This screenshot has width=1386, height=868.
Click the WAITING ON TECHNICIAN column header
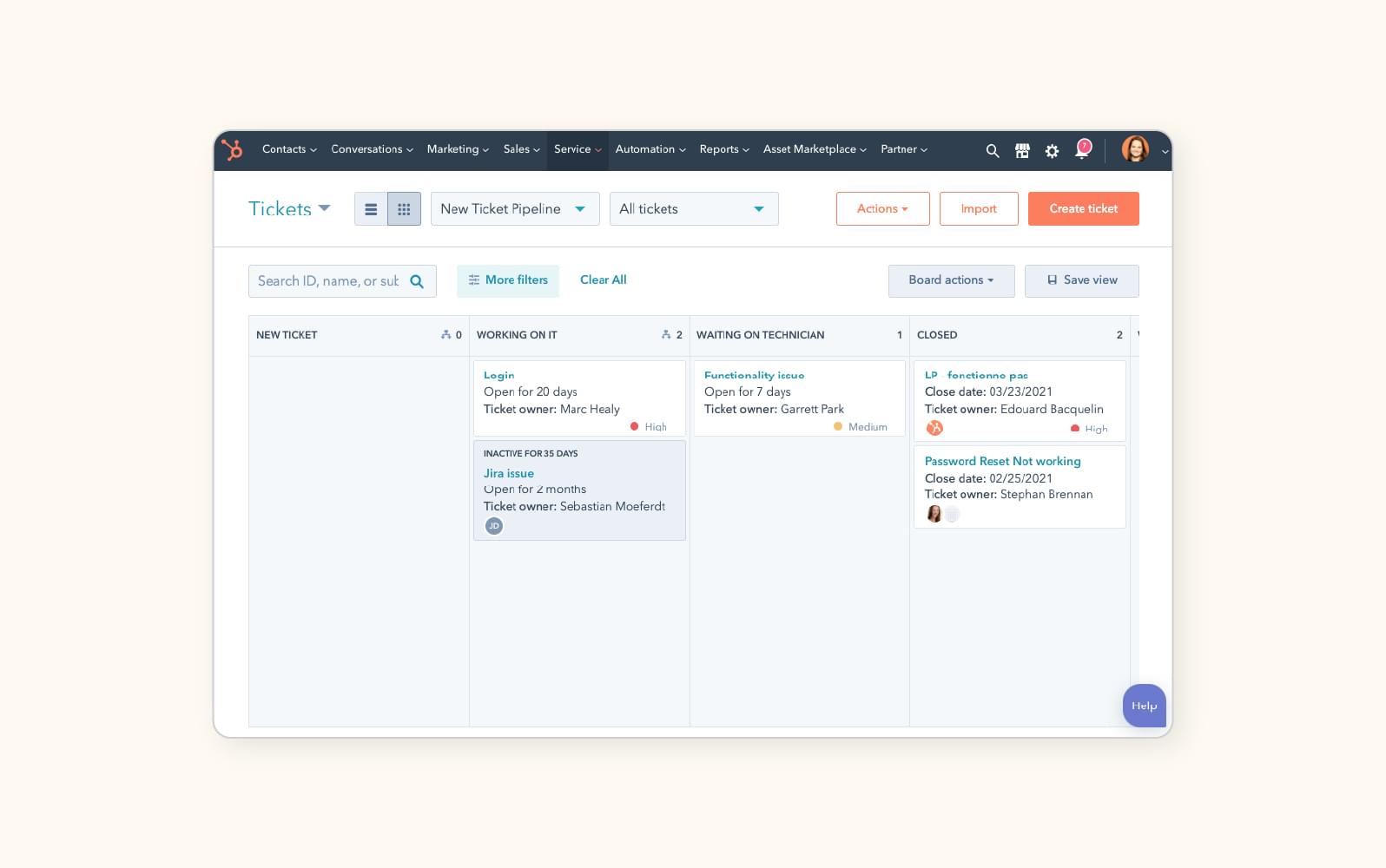point(761,335)
